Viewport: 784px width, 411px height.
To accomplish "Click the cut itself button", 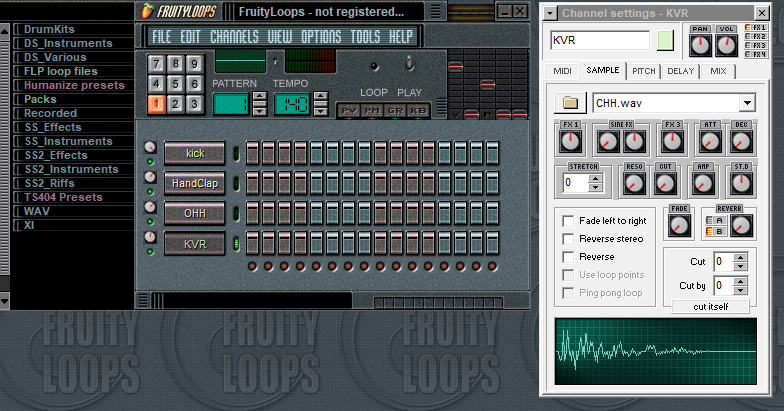I will 710,306.
